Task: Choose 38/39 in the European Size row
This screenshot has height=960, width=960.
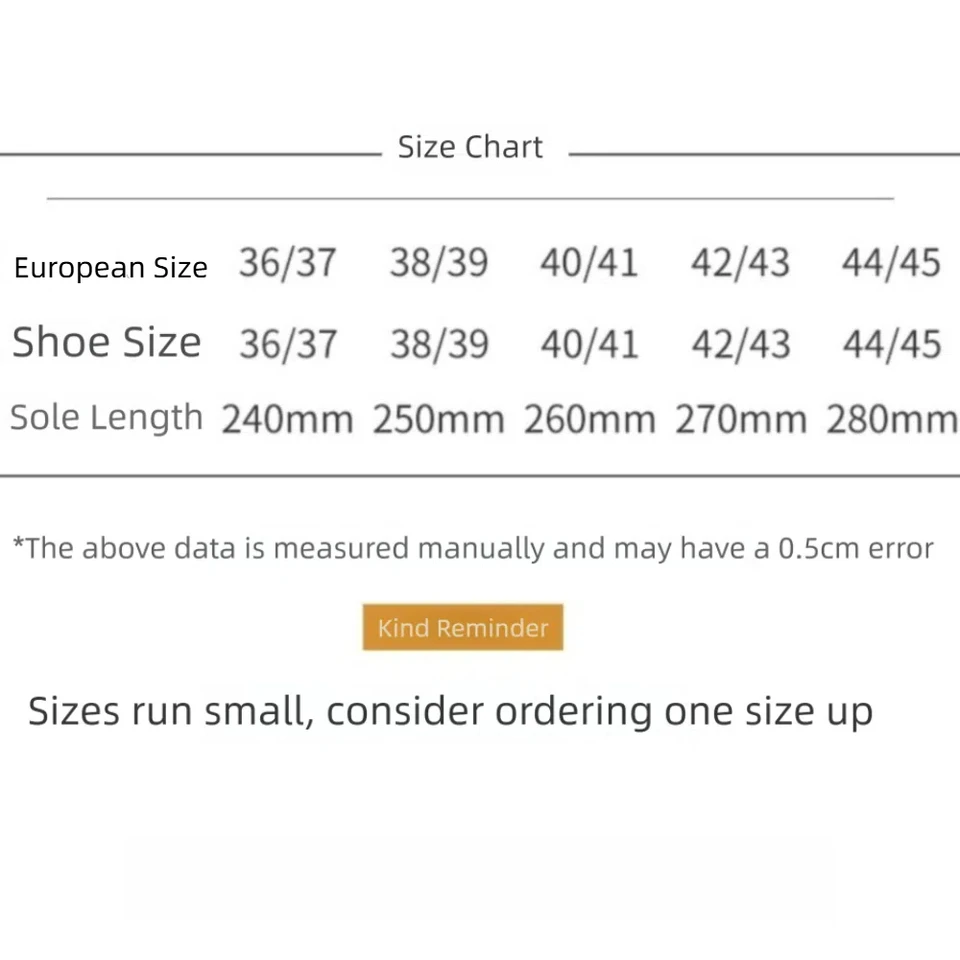Action: point(439,264)
